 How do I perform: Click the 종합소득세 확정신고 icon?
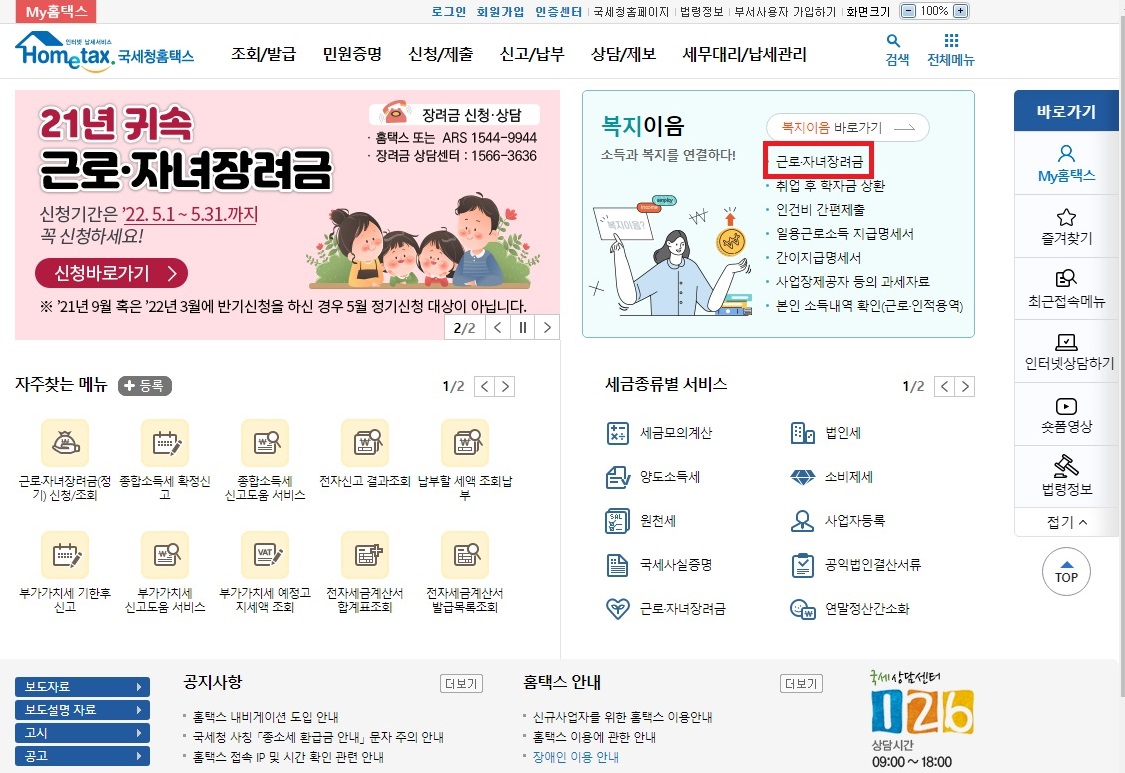pyautogui.click(x=165, y=443)
